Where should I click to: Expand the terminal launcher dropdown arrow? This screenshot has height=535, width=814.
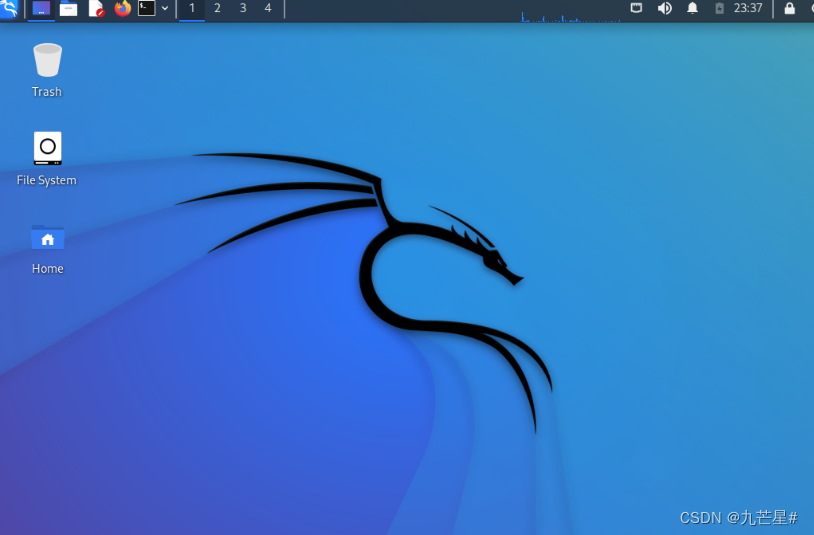point(165,8)
